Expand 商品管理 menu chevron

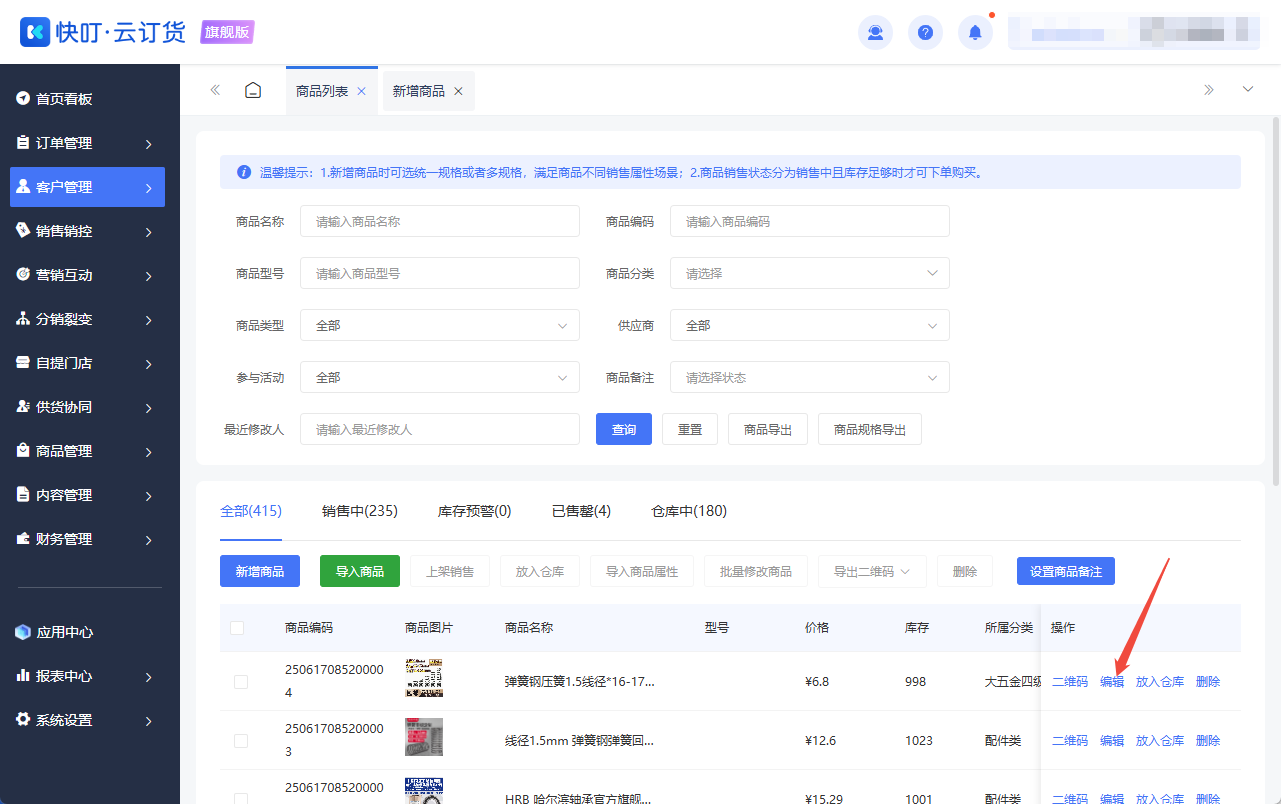(148, 452)
